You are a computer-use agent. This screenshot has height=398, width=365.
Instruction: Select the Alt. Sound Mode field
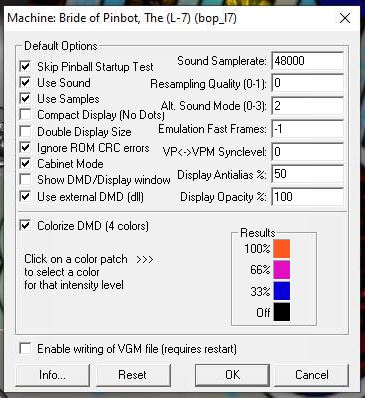pos(308,106)
